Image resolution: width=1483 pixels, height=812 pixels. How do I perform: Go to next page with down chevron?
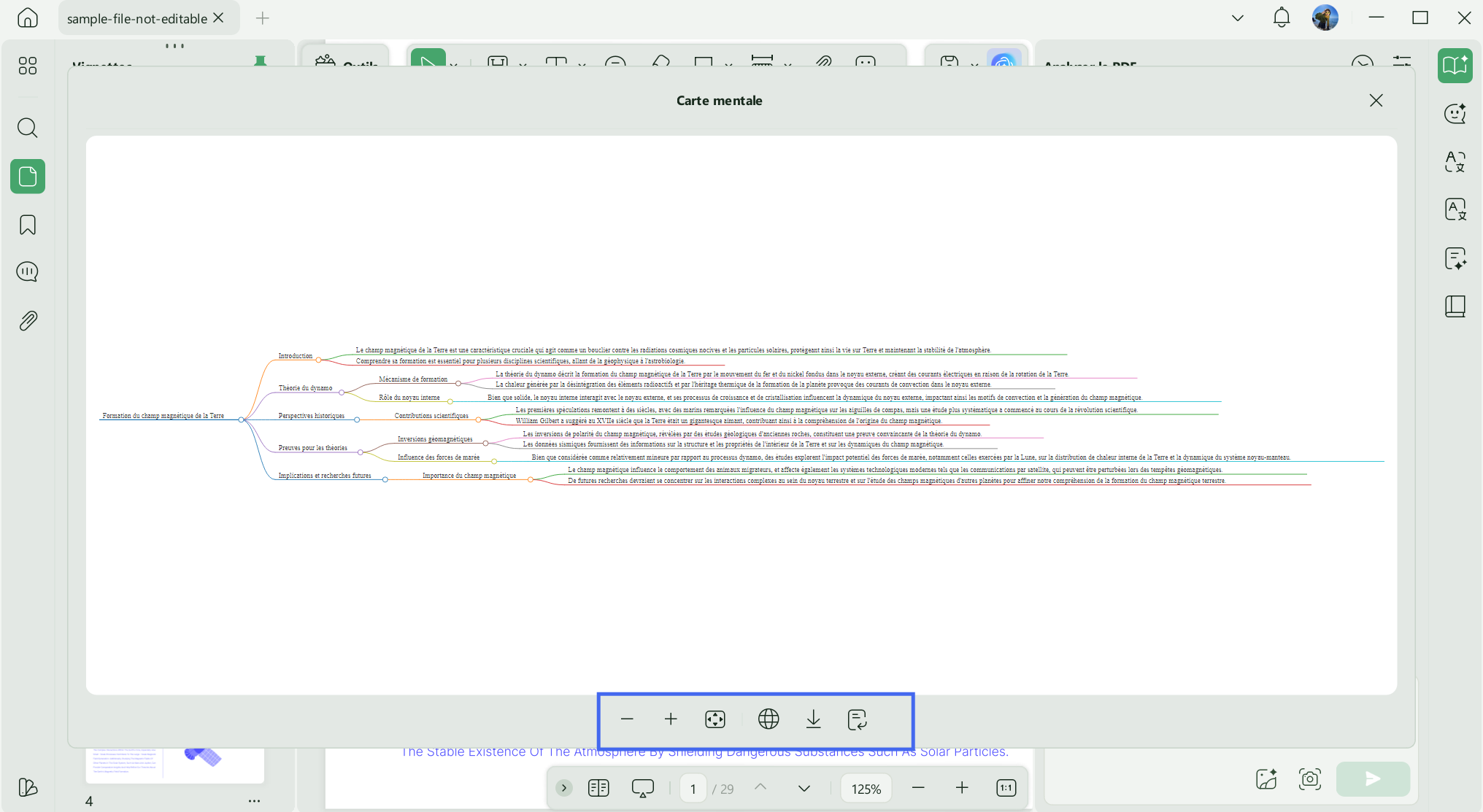tap(804, 788)
